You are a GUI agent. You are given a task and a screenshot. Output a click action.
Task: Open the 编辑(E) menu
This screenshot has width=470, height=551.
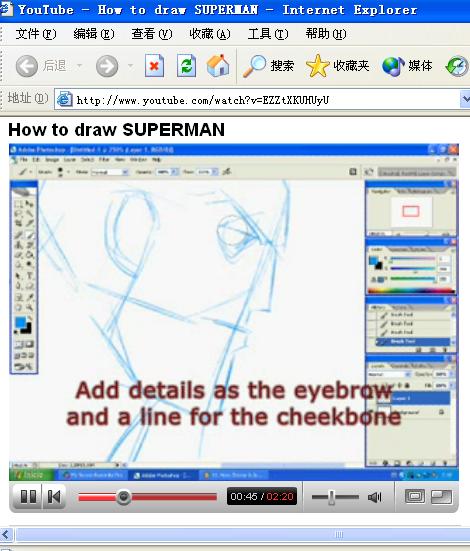click(94, 34)
